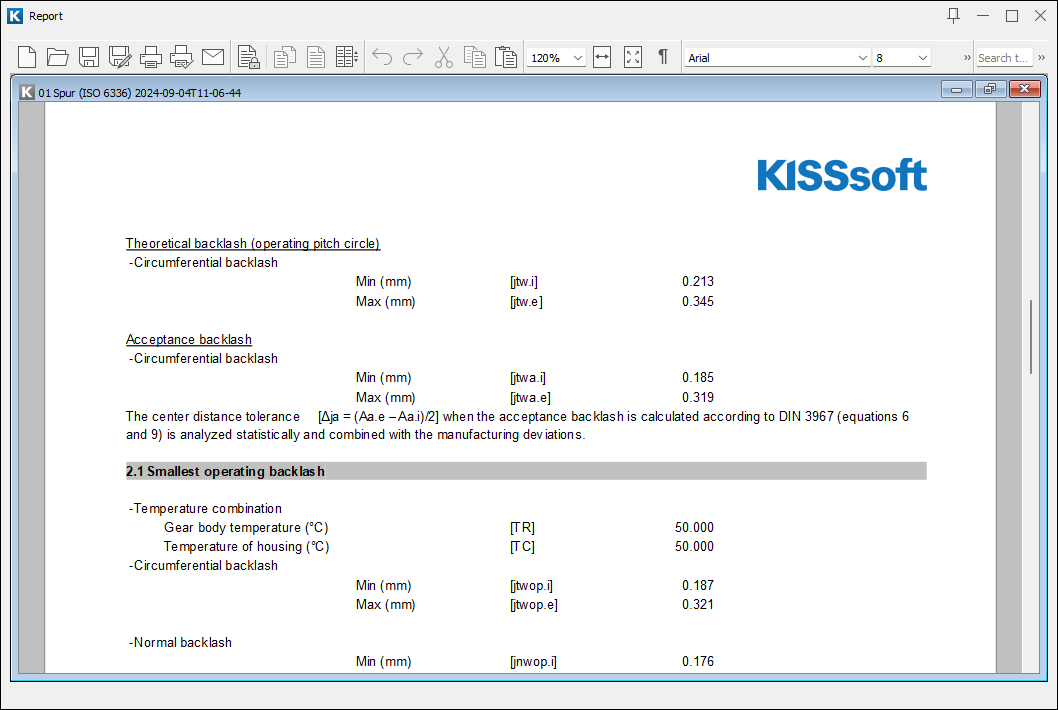Toggle paragraph formatting marks display
1058x710 pixels.
point(662,57)
